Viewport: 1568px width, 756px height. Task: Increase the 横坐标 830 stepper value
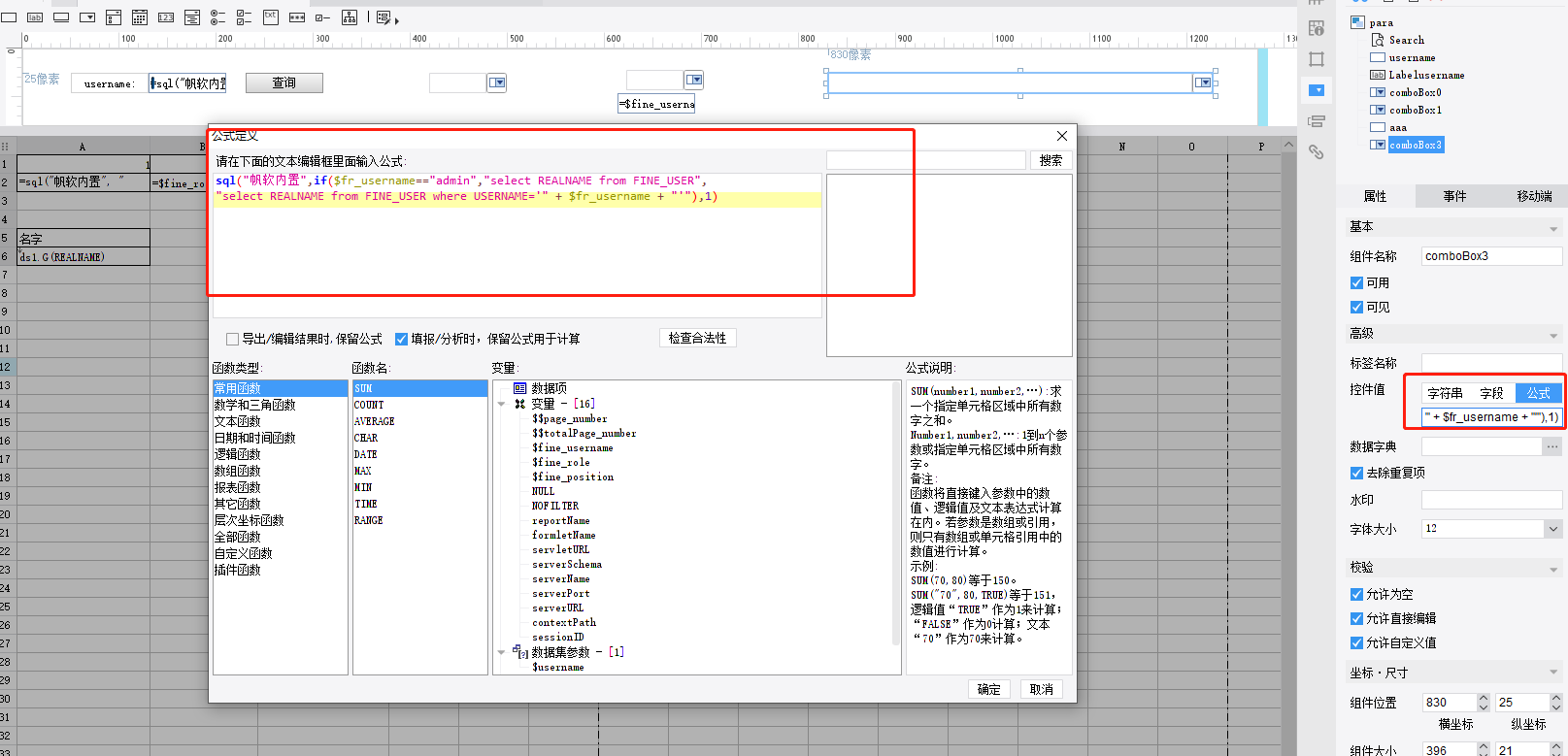1483,698
